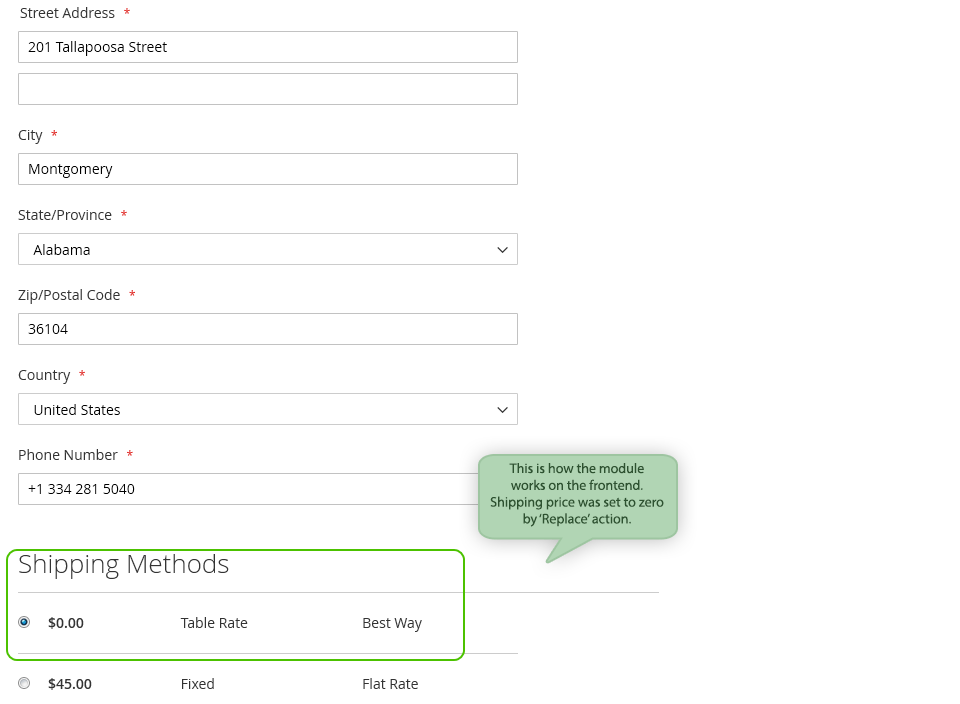Click the Fixed method name text

click(x=198, y=684)
